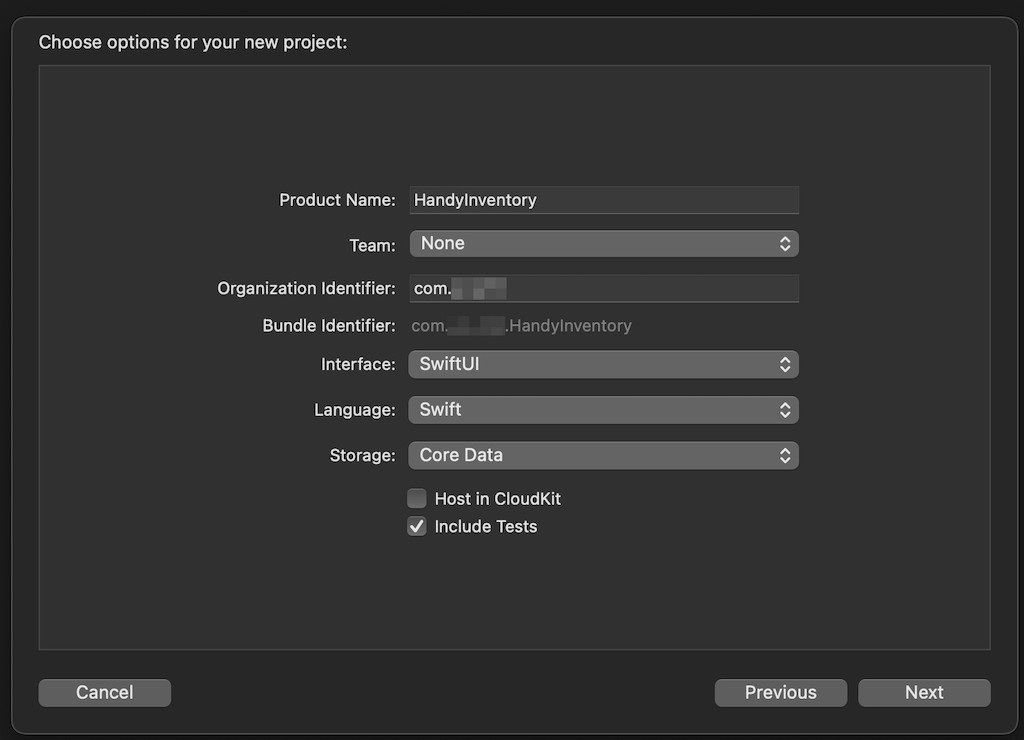Click the chevron arrows on Language popup

[x=785, y=410]
